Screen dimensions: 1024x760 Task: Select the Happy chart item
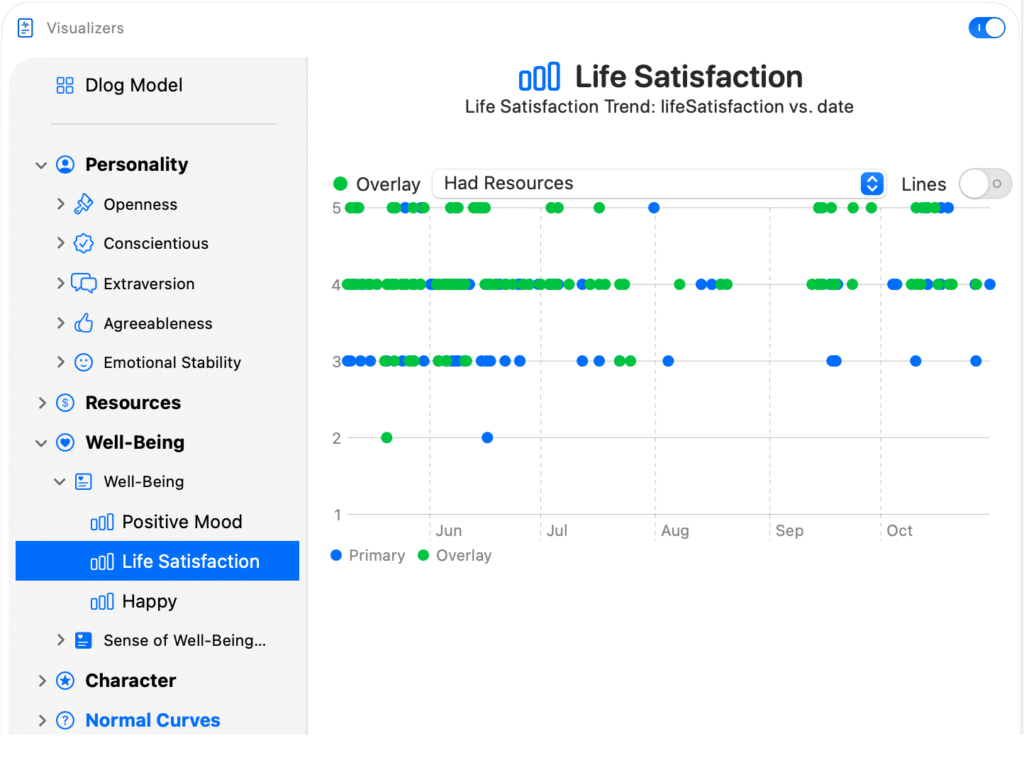click(149, 602)
